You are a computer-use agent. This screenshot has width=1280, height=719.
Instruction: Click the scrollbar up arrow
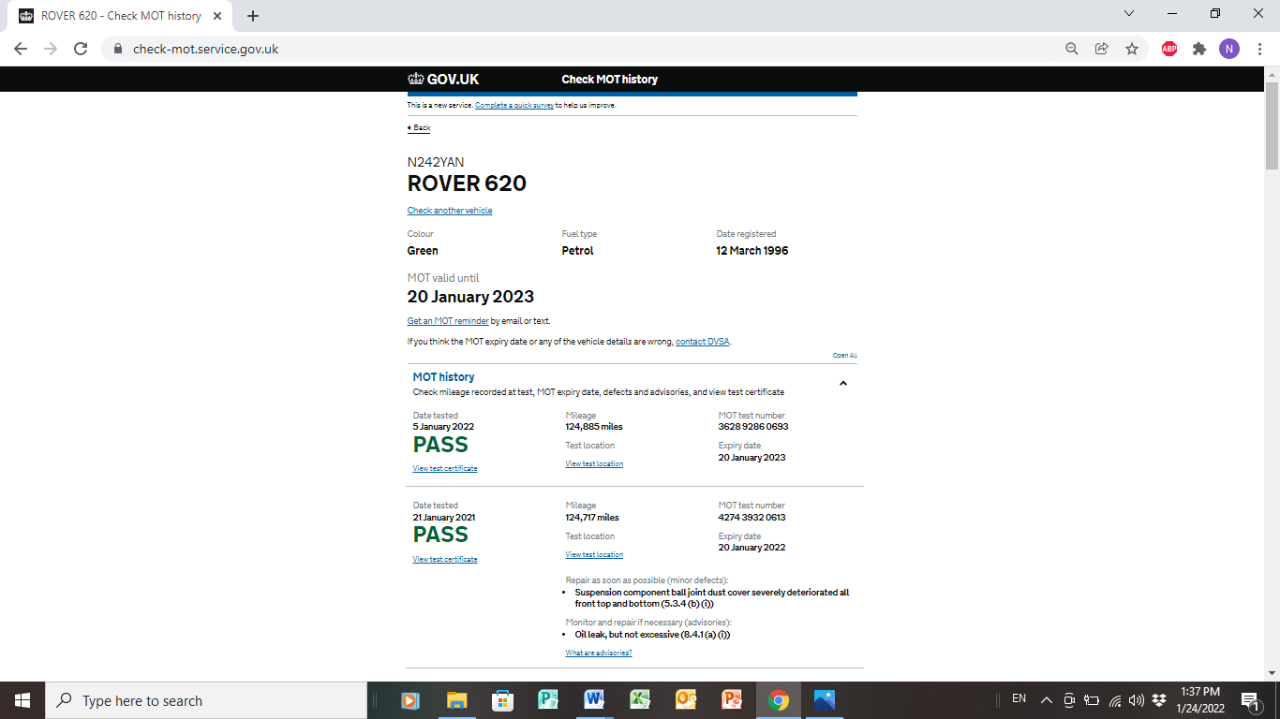point(1272,73)
